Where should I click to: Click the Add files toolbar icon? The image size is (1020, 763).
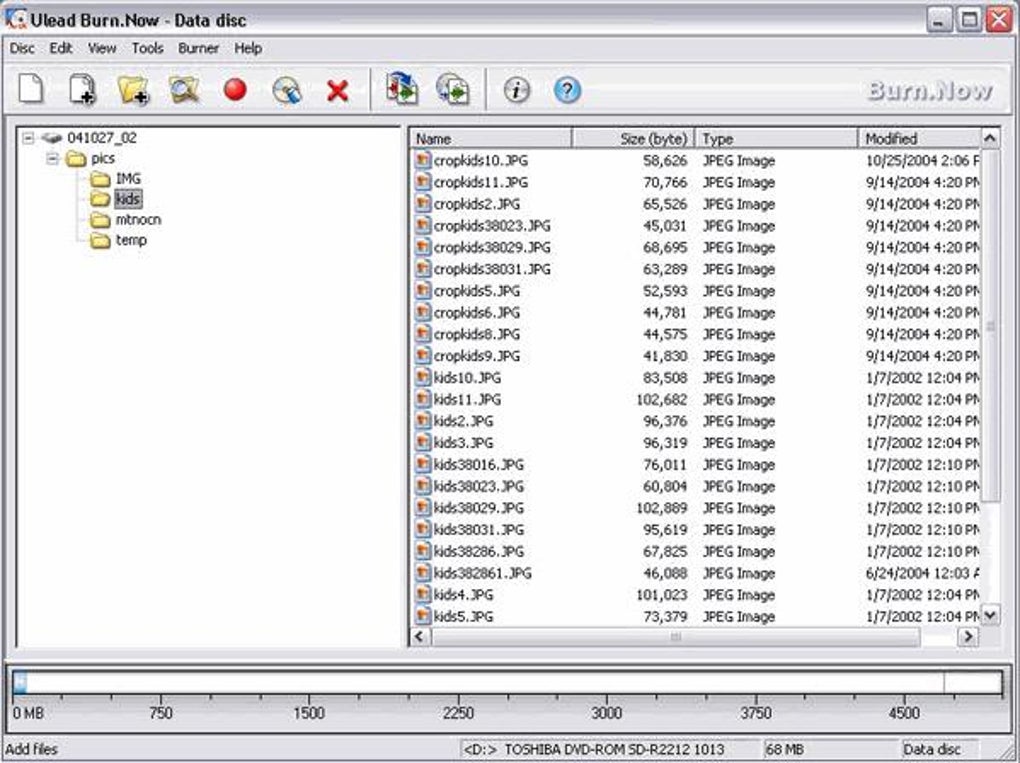click(83, 89)
